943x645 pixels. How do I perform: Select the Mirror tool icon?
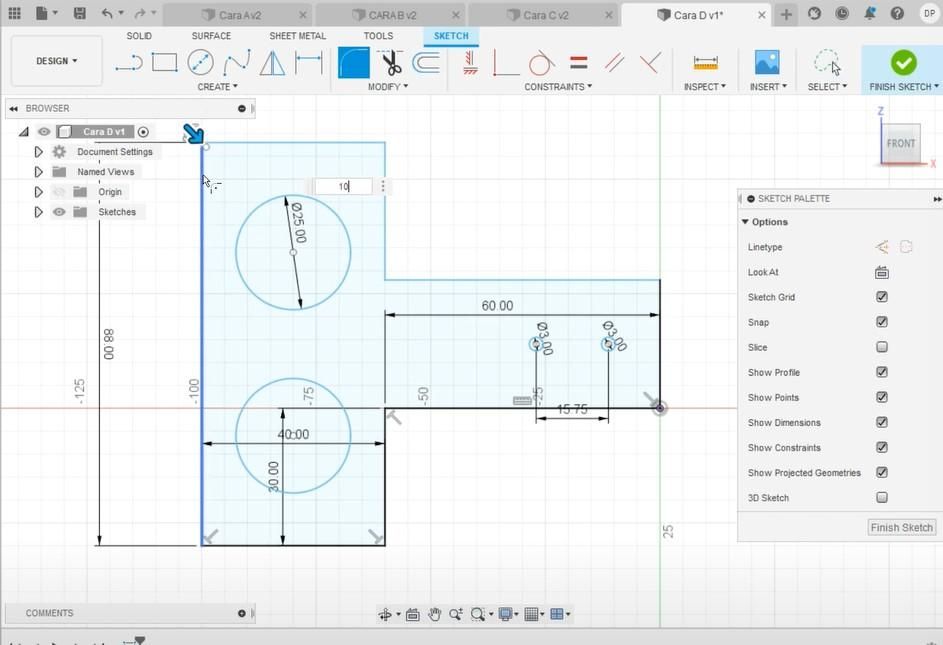coord(272,63)
